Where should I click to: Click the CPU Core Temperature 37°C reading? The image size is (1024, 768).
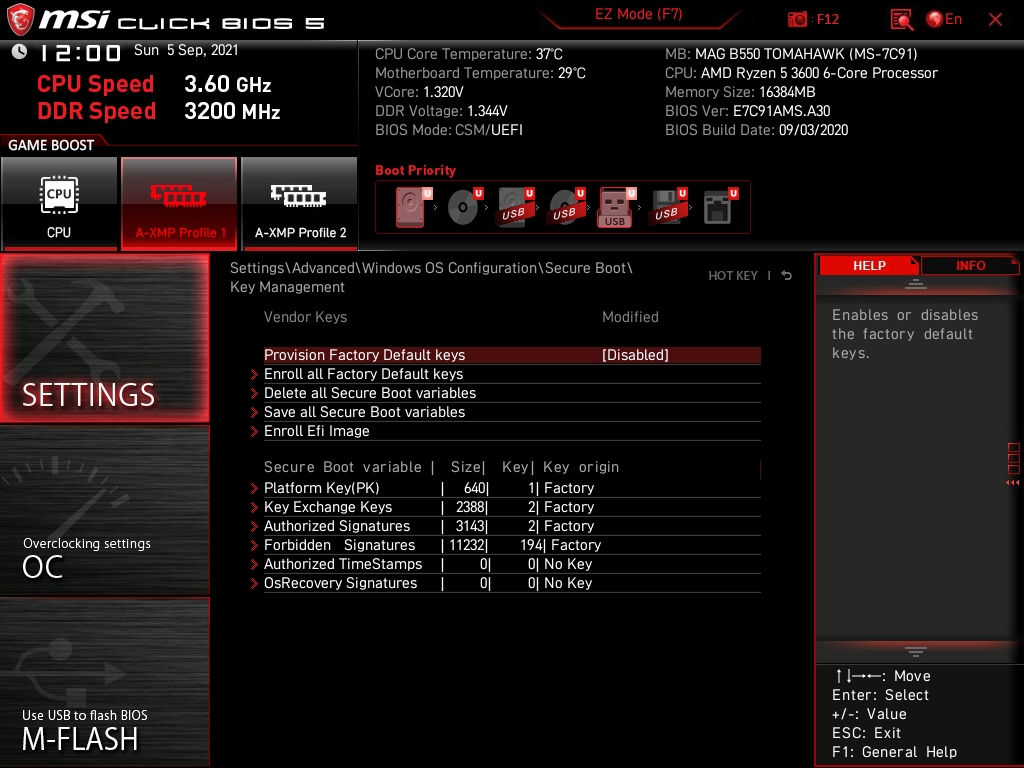pos(469,54)
